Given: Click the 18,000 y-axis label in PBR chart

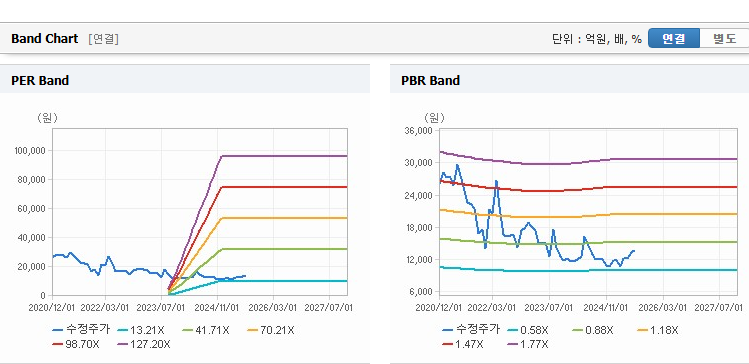Looking at the screenshot, I should click(x=419, y=227).
